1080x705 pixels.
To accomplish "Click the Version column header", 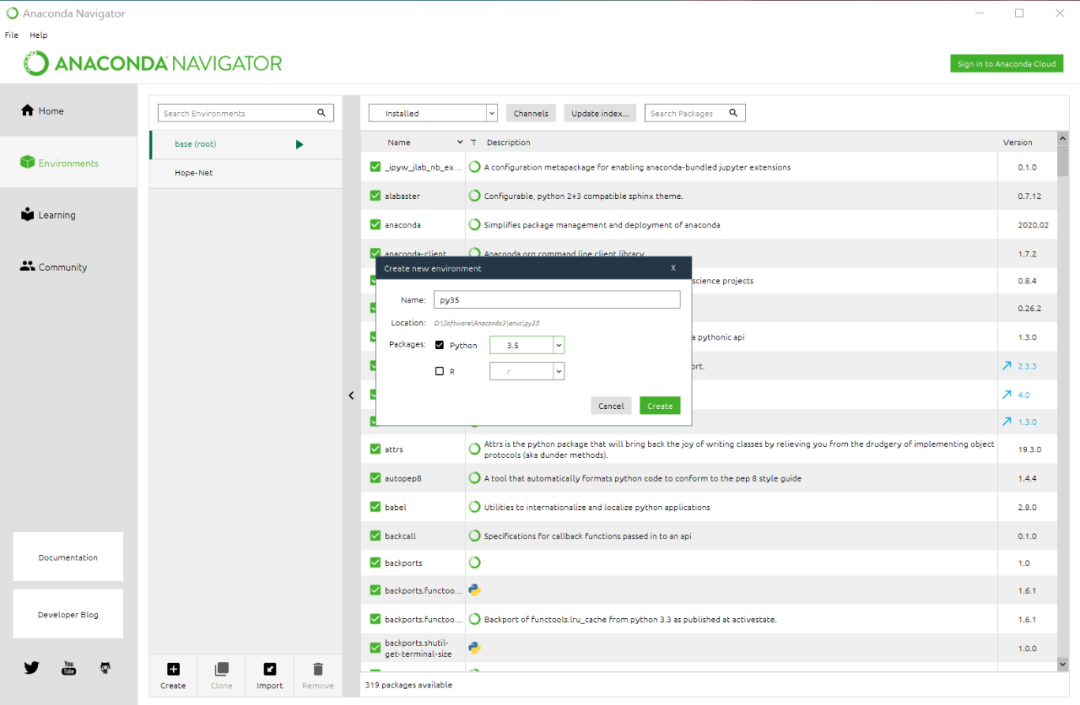I will click(x=1017, y=143).
